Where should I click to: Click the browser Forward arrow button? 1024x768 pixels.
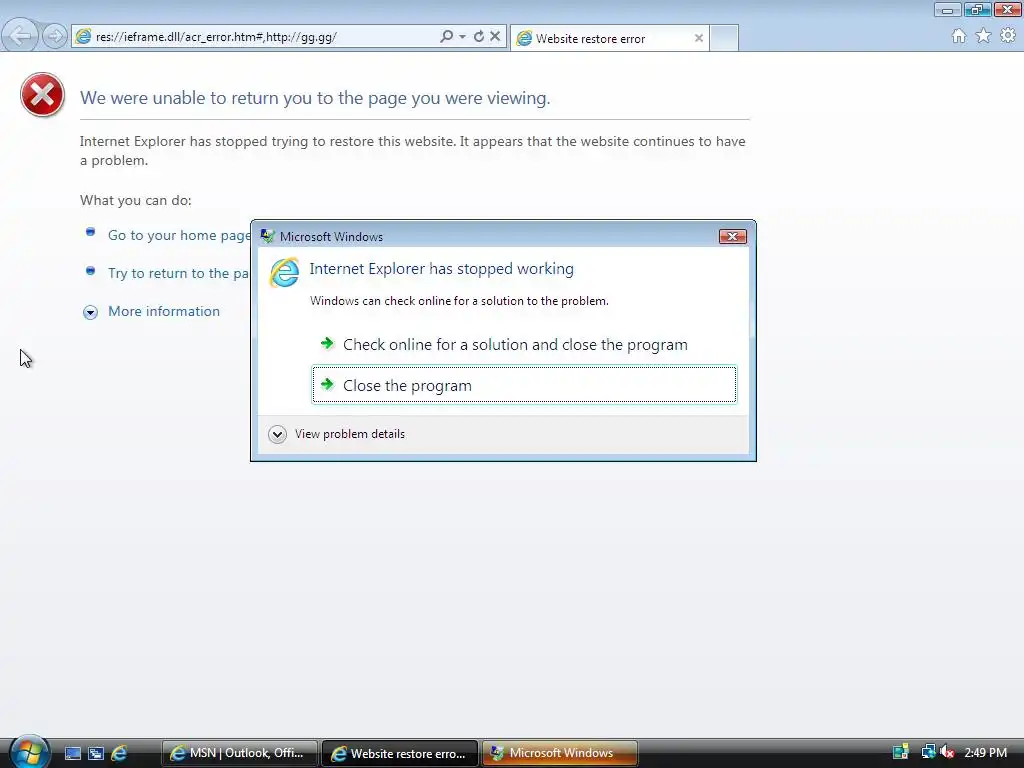tap(55, 36)
